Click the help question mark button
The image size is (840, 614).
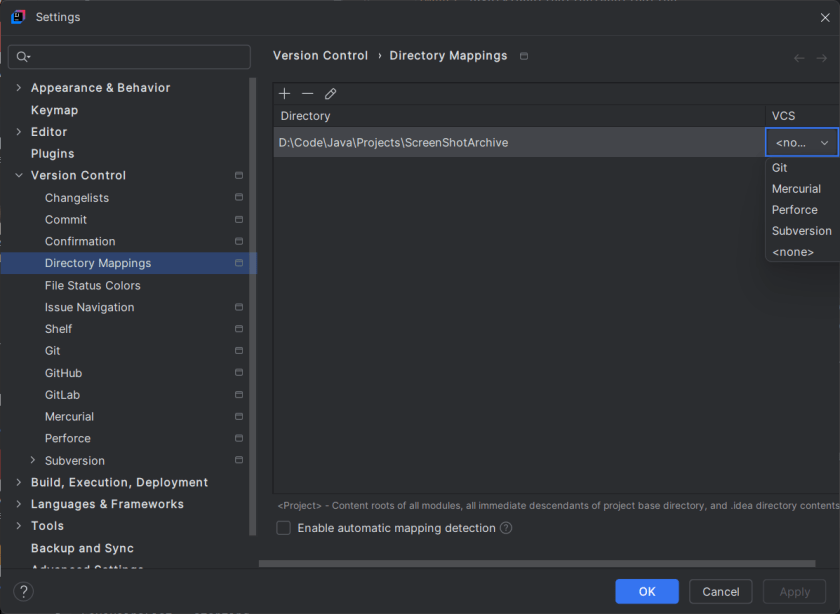24,591
